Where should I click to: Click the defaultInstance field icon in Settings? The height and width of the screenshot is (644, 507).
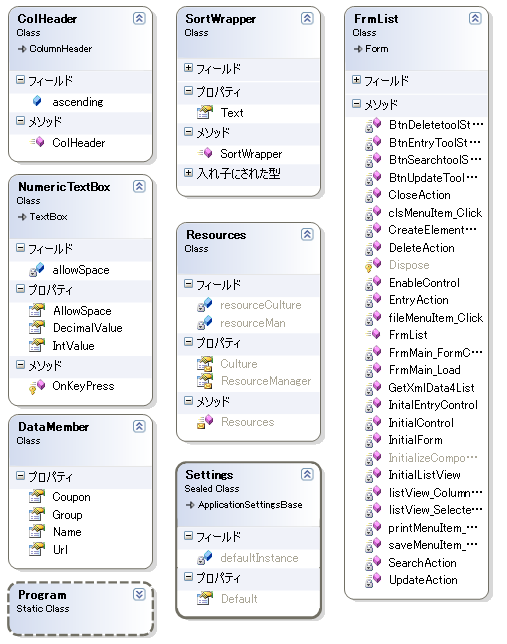tap(205, 557)
